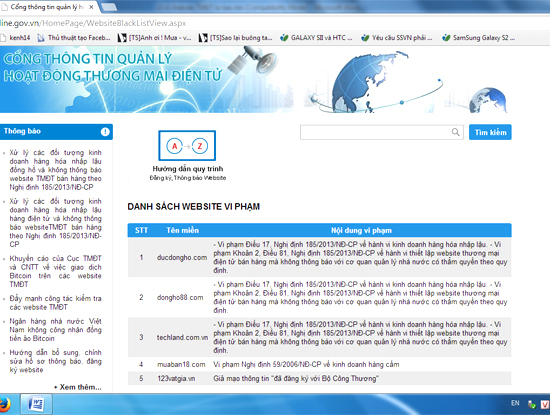Viewport: 550px width, 415px height.
Task: Open the A-Z process guide icon
Action: click(187, 146)
